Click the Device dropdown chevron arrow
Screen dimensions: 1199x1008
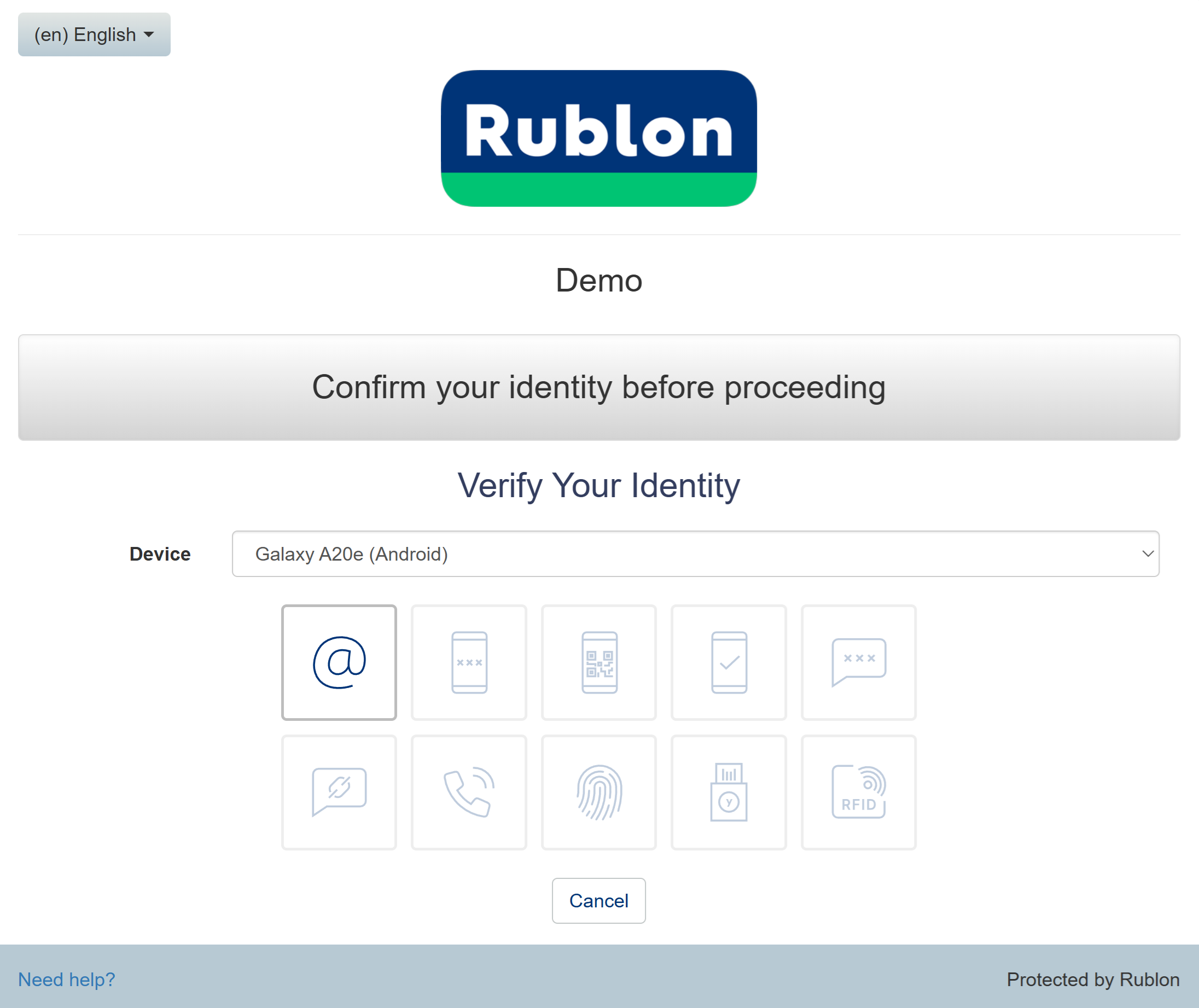click(x=1147, y=553)
